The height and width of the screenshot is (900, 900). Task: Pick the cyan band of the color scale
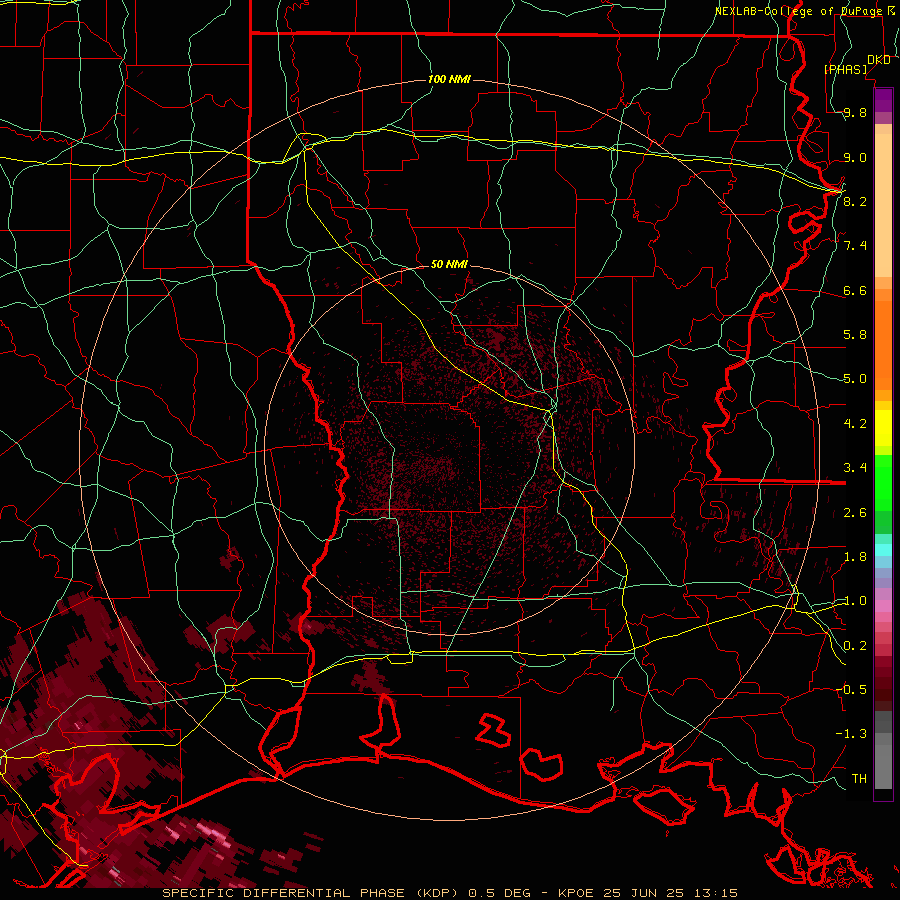coord(883,550)
